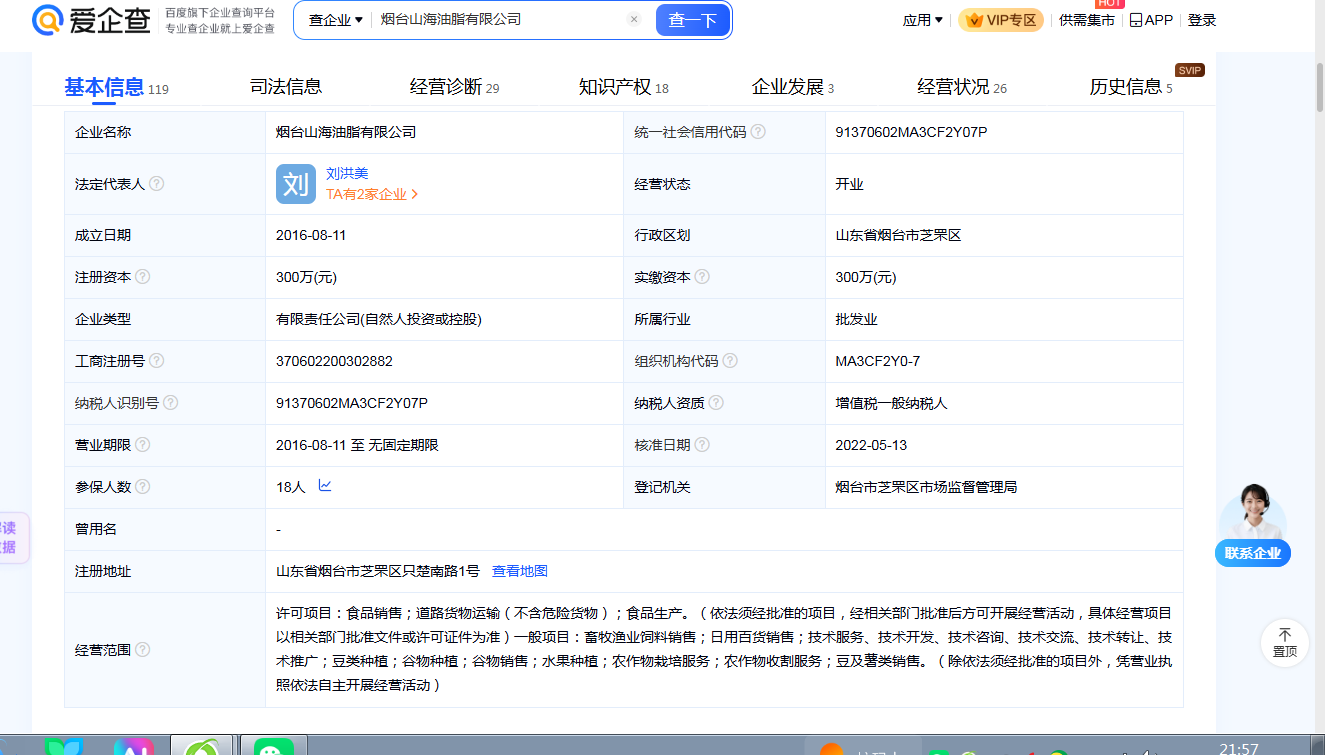
Task: Click the question mark next to 注册资本
Action: 143,277
